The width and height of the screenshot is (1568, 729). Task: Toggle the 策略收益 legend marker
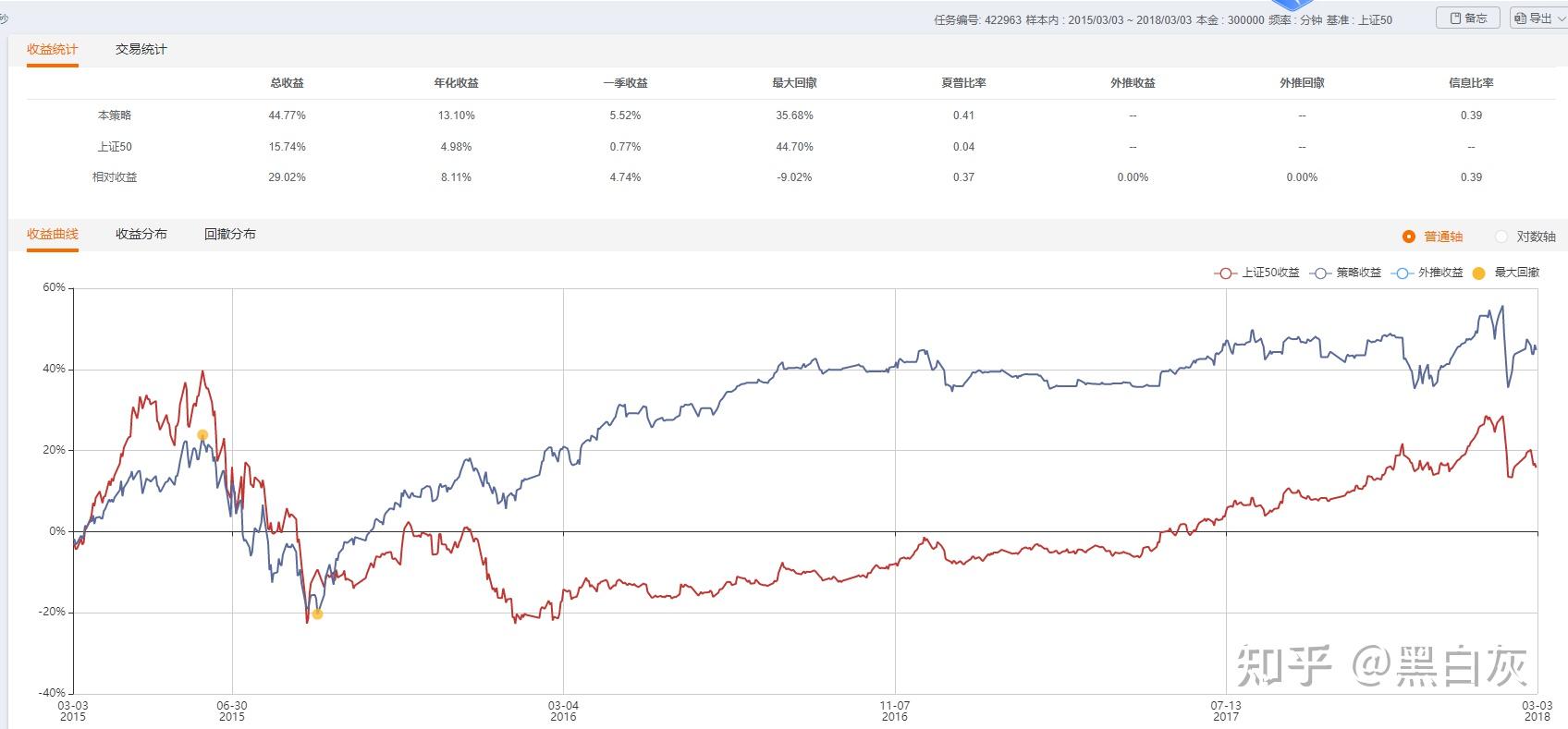[1320, 273]
